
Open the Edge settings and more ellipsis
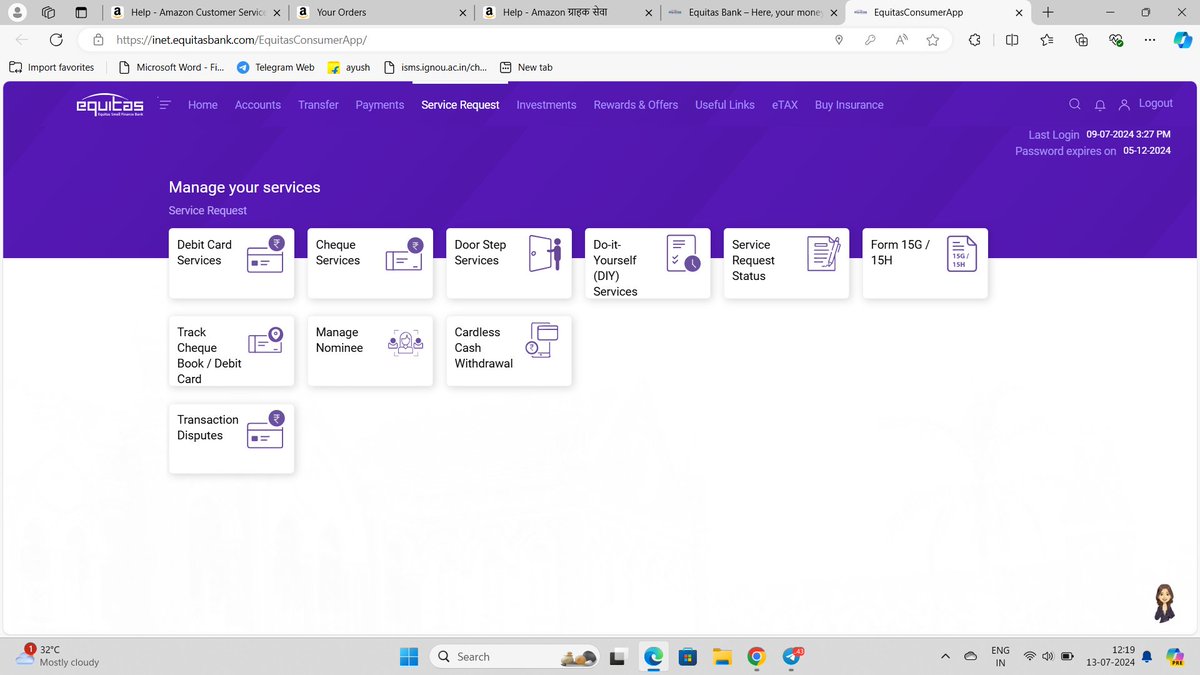[1150, 40]
